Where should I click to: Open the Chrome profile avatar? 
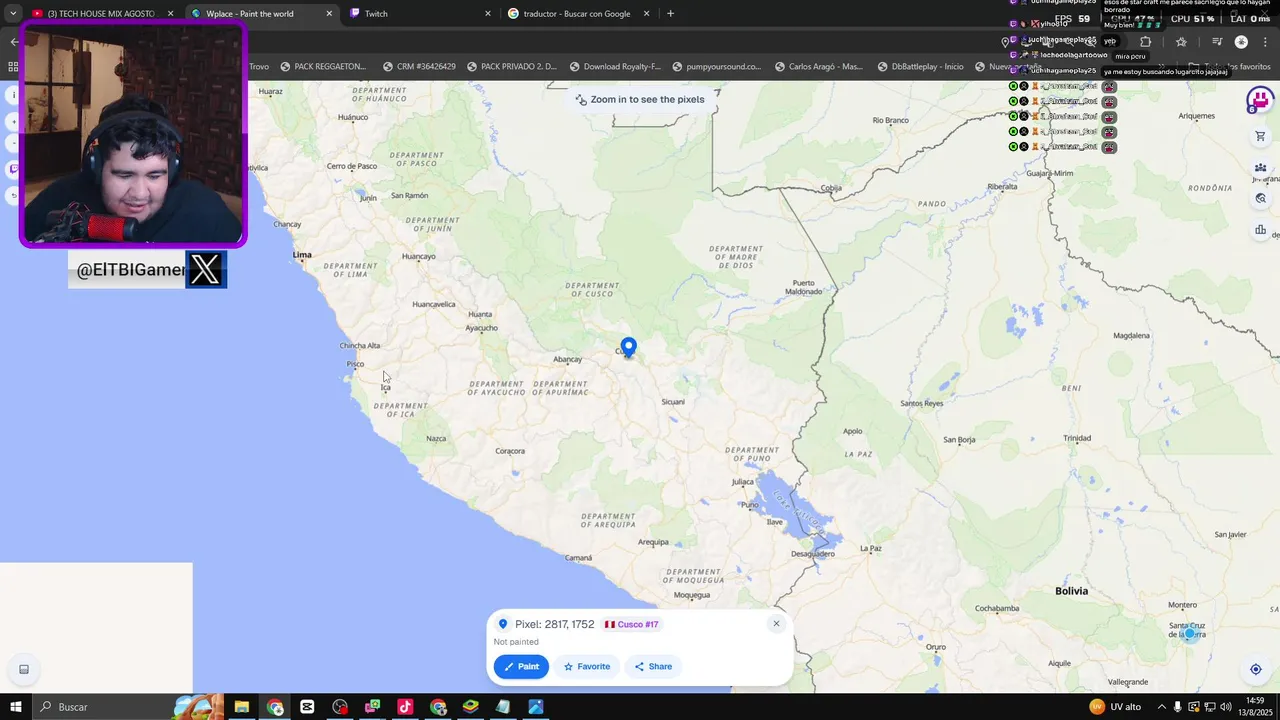tap(1241, 42)
